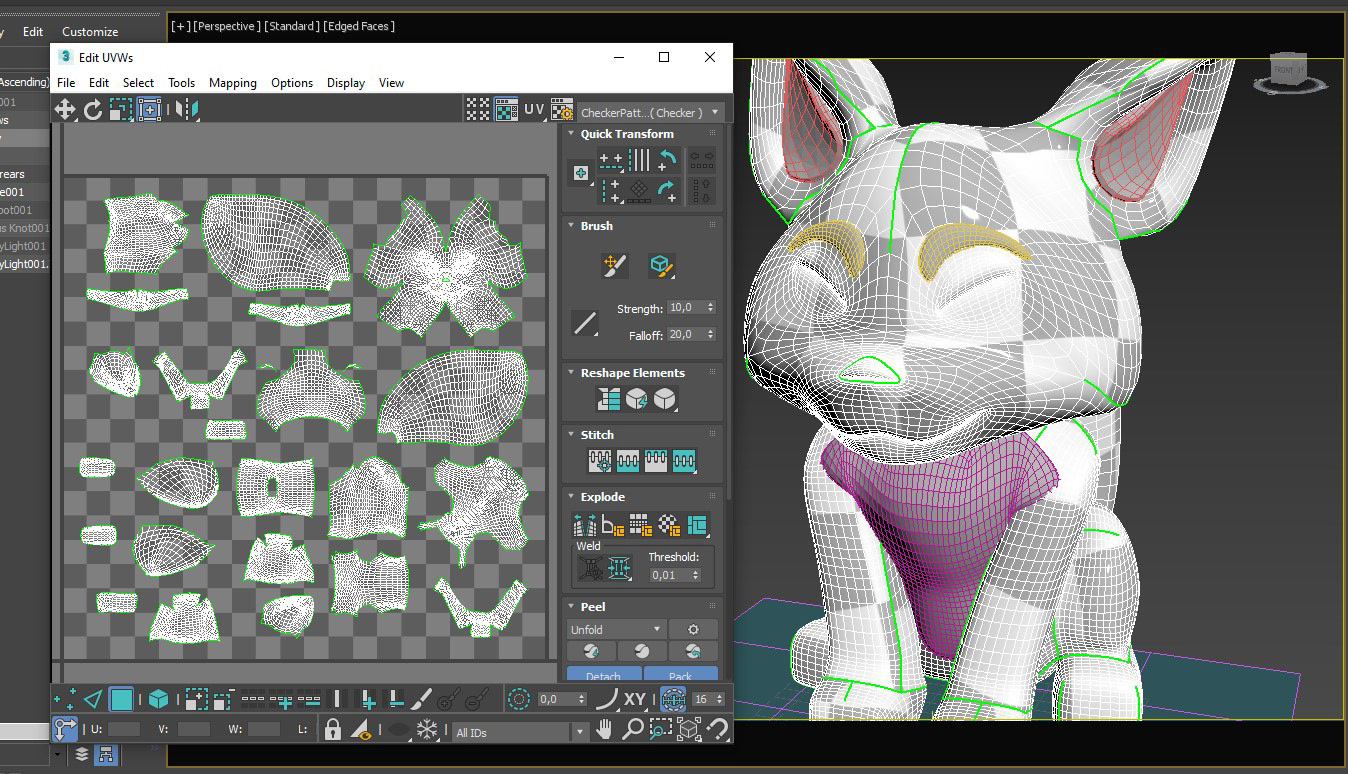
Task: Select the Pan View hand tool
Action: point(604,730)
